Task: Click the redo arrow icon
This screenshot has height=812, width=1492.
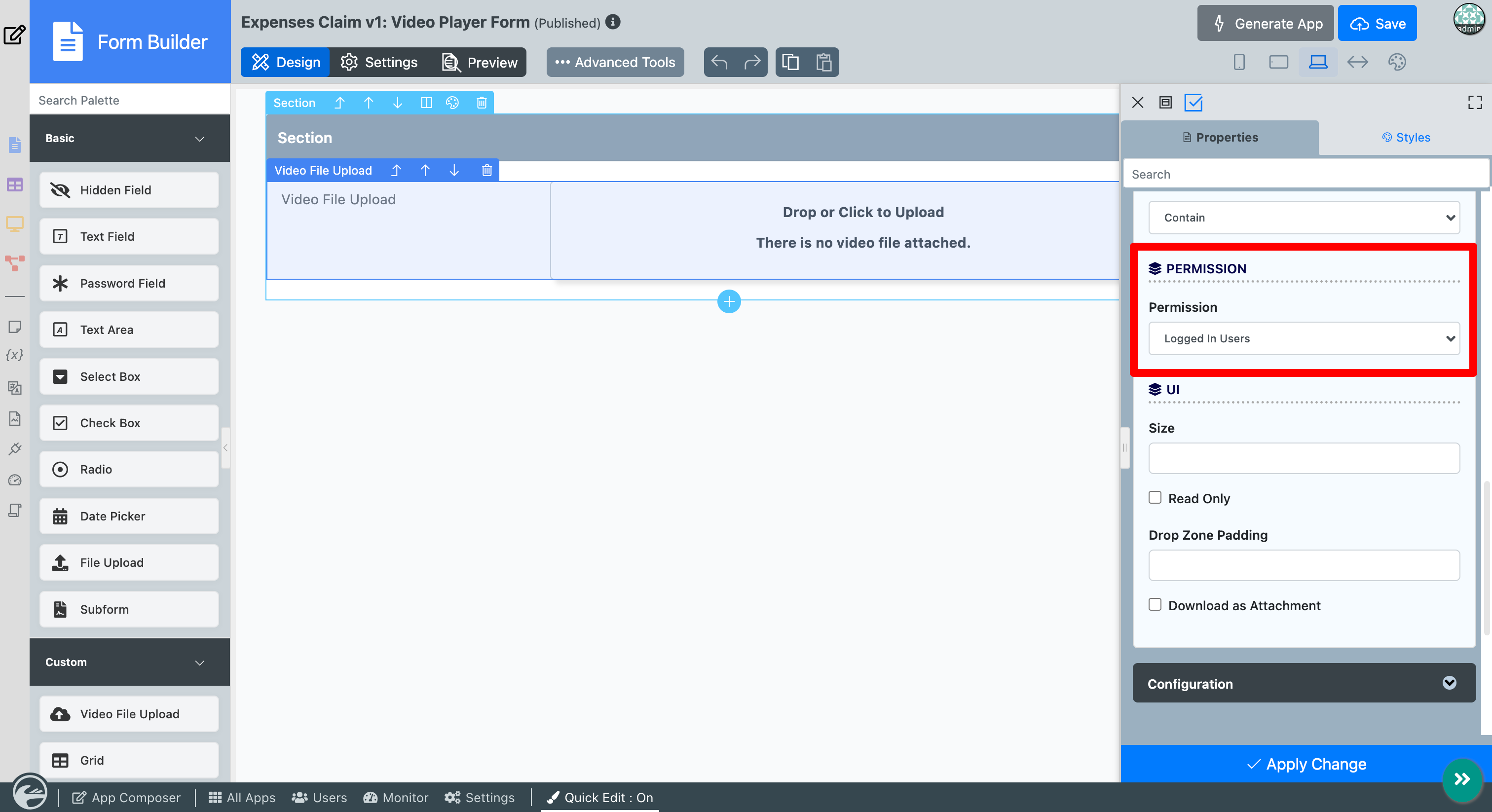Action: click(x=752, y=62)
